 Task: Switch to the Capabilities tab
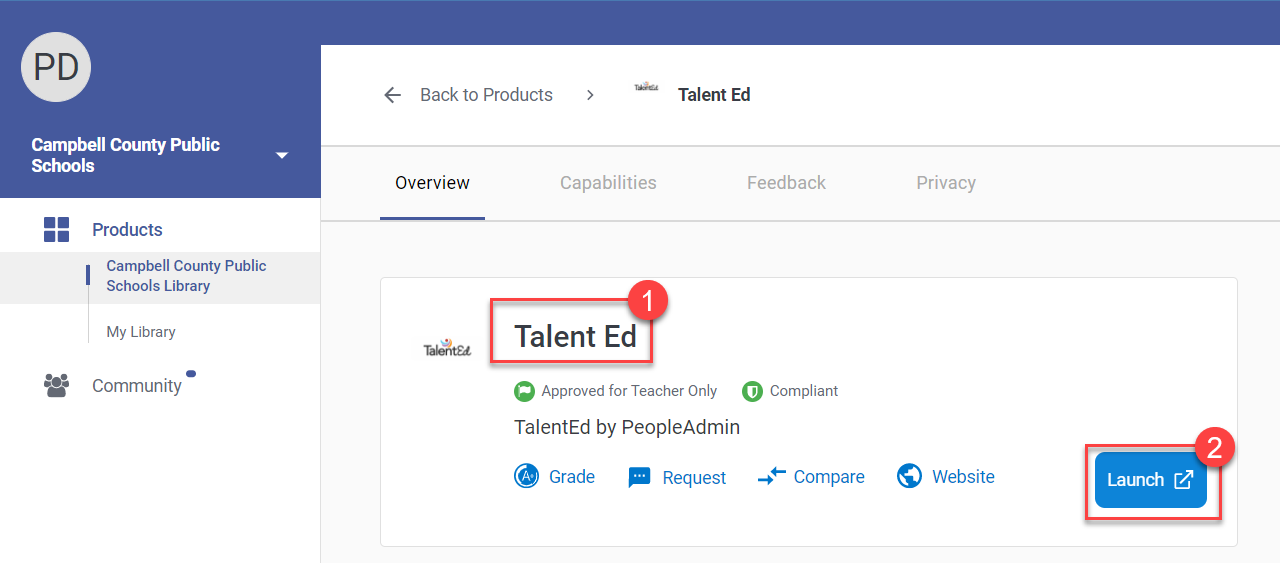coord(608,183)
